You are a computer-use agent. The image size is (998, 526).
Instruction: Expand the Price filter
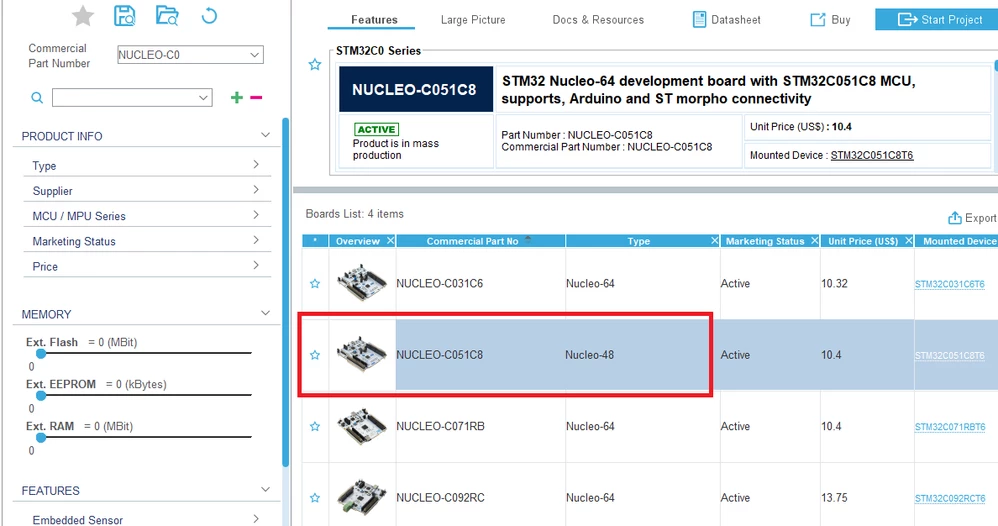click(x=256, y=265)
